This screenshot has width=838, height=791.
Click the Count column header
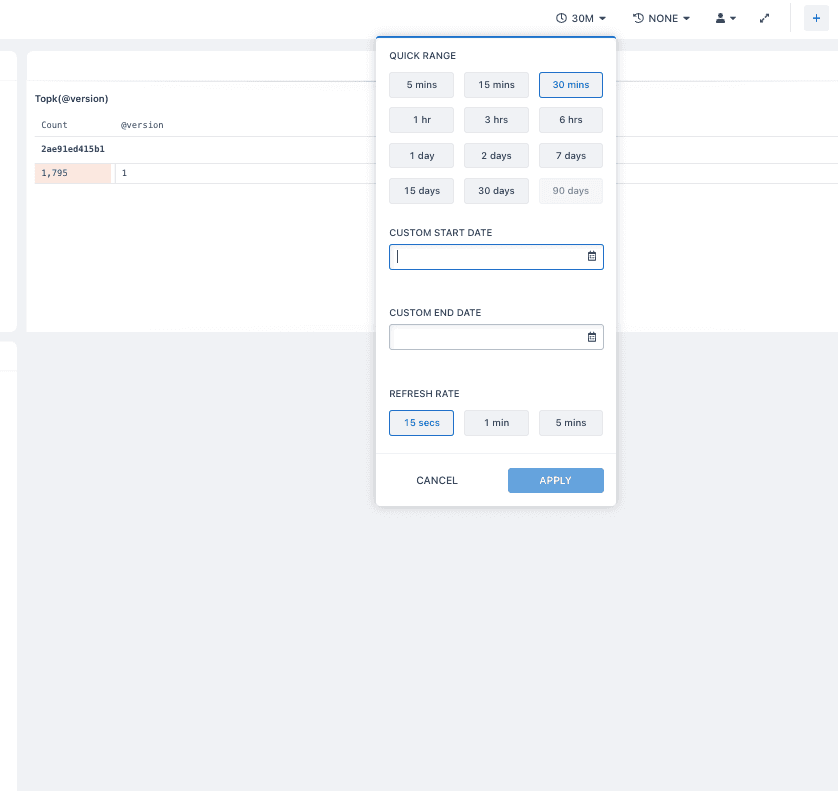[55, 125]
